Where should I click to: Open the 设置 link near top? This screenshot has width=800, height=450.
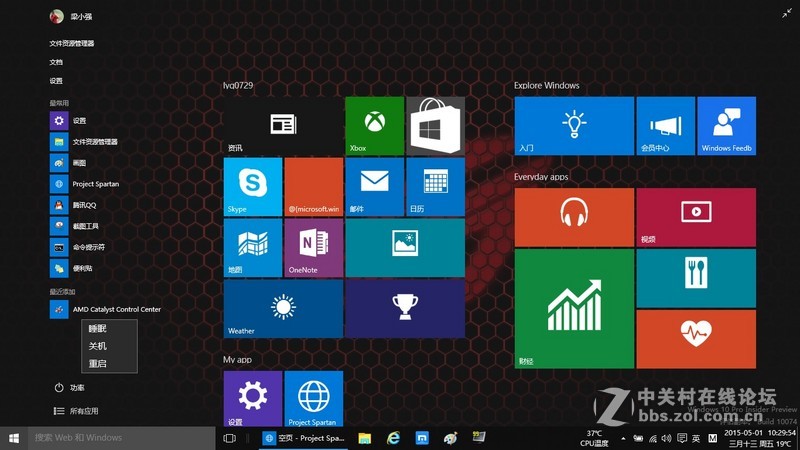[56, 81]
